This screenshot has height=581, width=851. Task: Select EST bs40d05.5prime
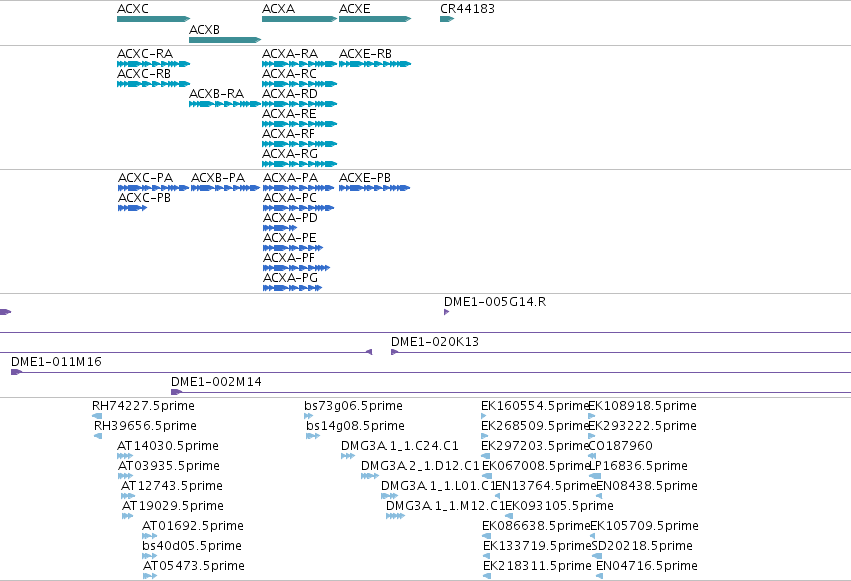(x=149, y=556)
